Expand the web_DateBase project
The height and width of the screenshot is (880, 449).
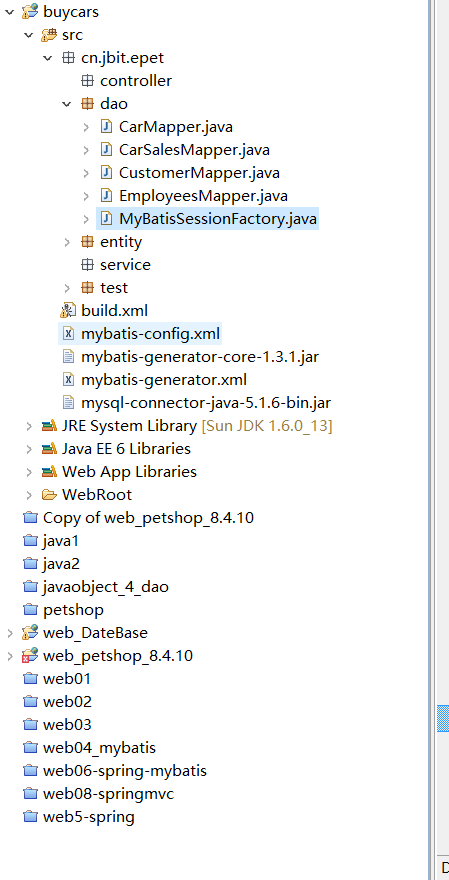click(10, 633)
